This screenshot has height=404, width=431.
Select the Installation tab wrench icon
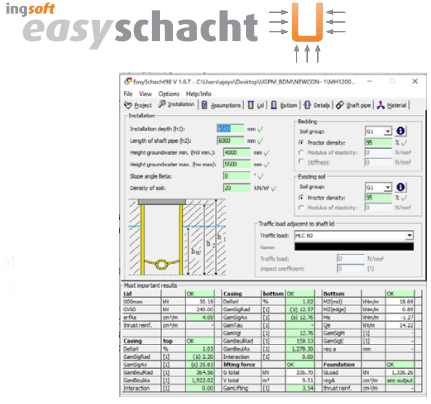click(162, 104)
